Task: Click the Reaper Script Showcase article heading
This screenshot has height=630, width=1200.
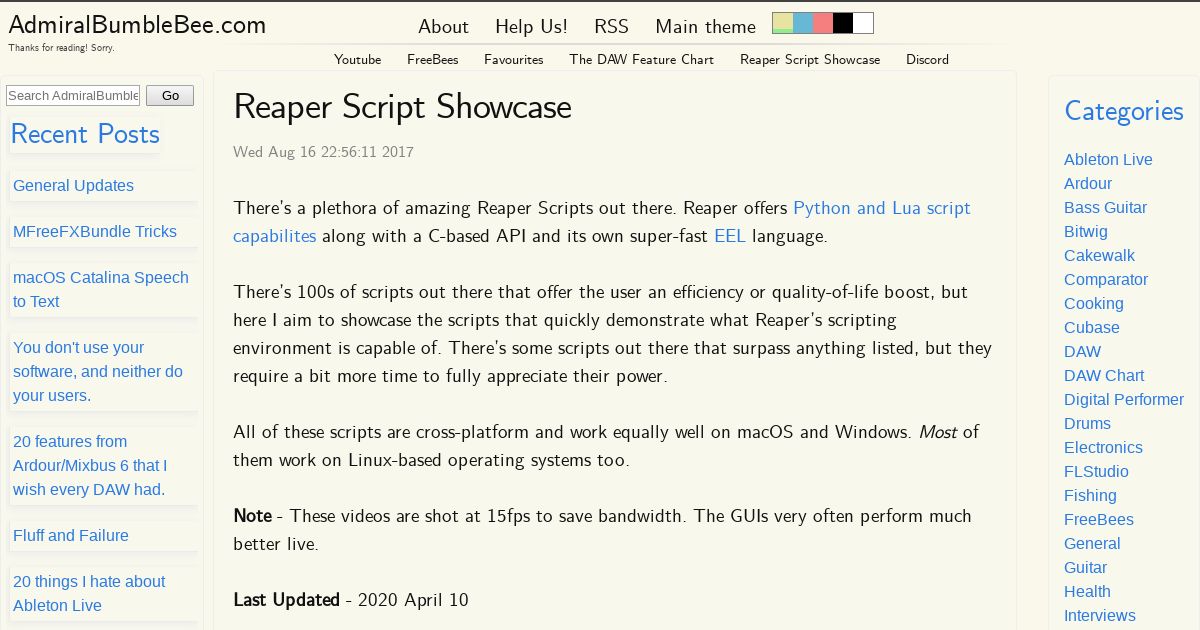Action: tap(402, 107)
